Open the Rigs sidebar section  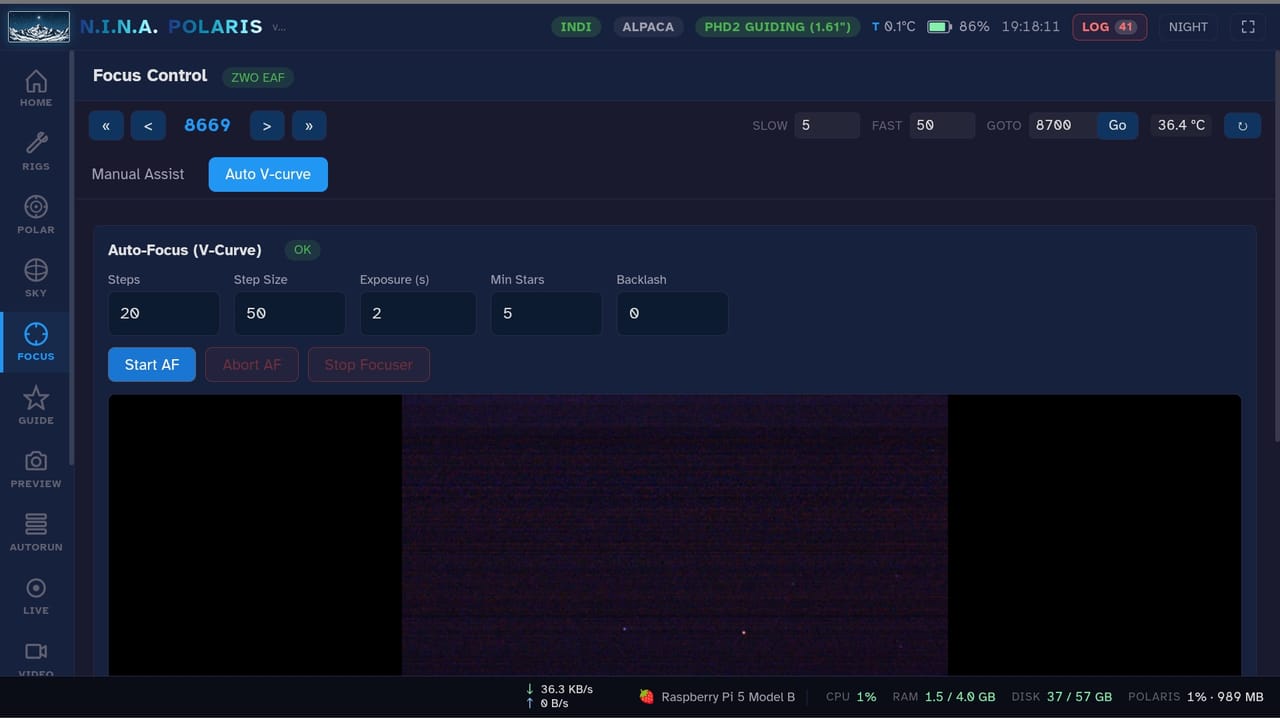click(36, 152)
